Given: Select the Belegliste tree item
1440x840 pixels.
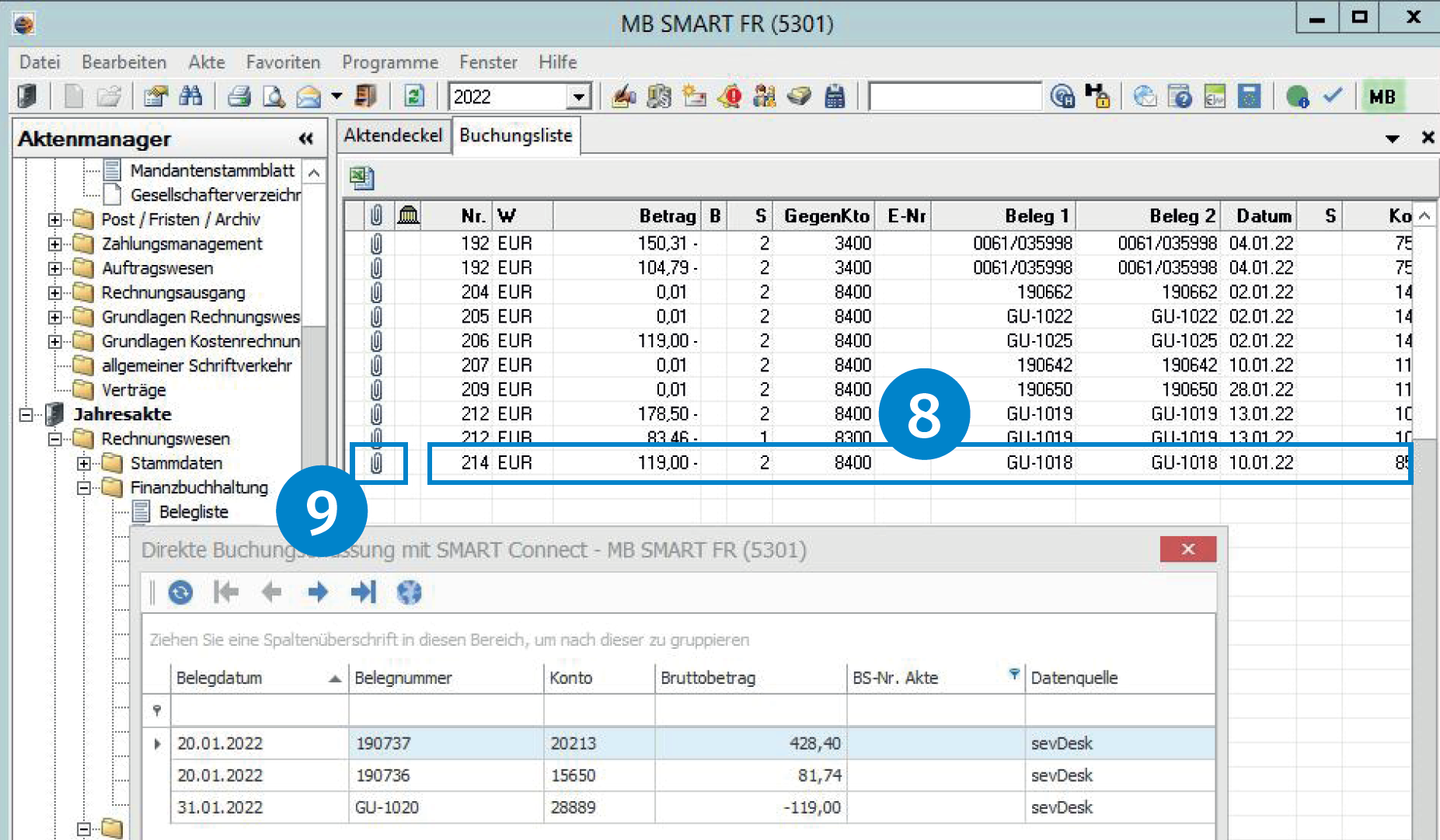Looking at the screenshot, I should [x=194, y=512].
